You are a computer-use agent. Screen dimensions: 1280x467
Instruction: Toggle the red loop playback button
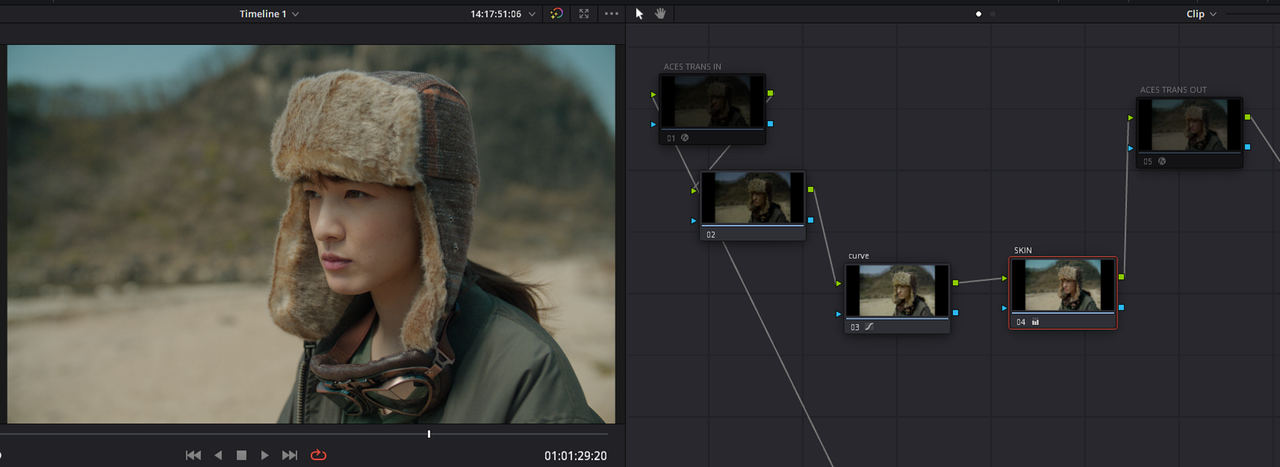(x=318, y=455)
